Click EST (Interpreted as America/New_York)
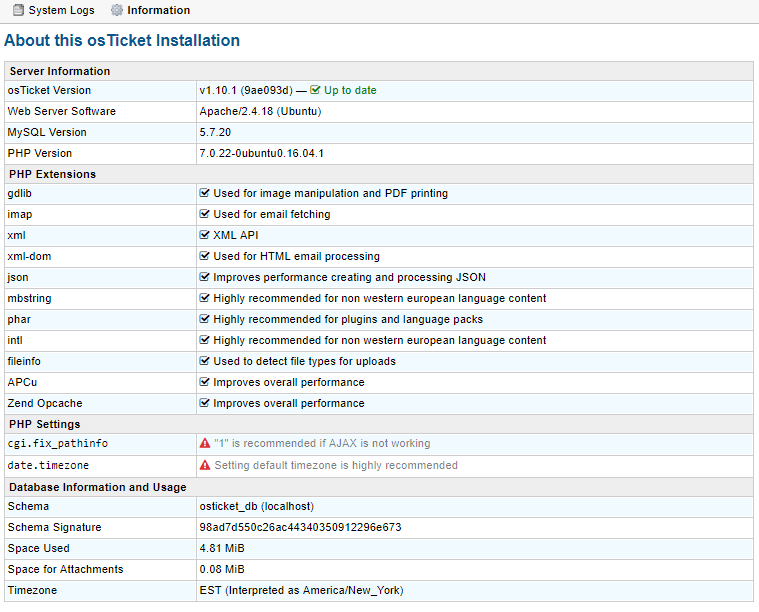759x612 pixels. click(301, 590)
